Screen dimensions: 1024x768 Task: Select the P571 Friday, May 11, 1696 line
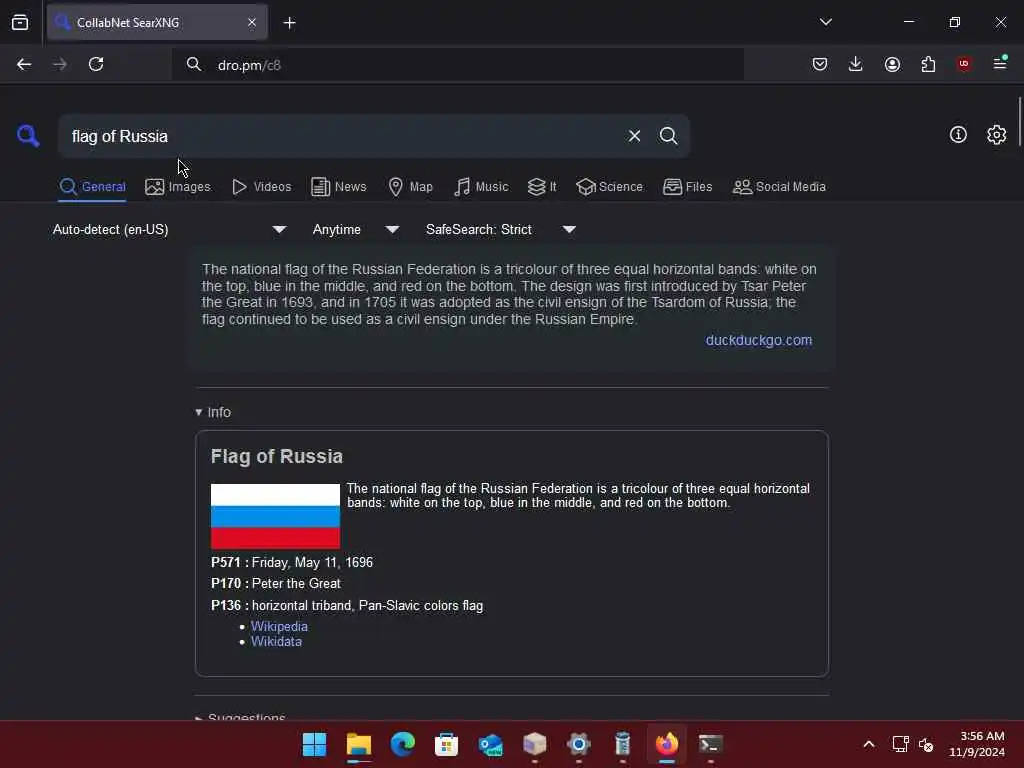pos(292,562)
